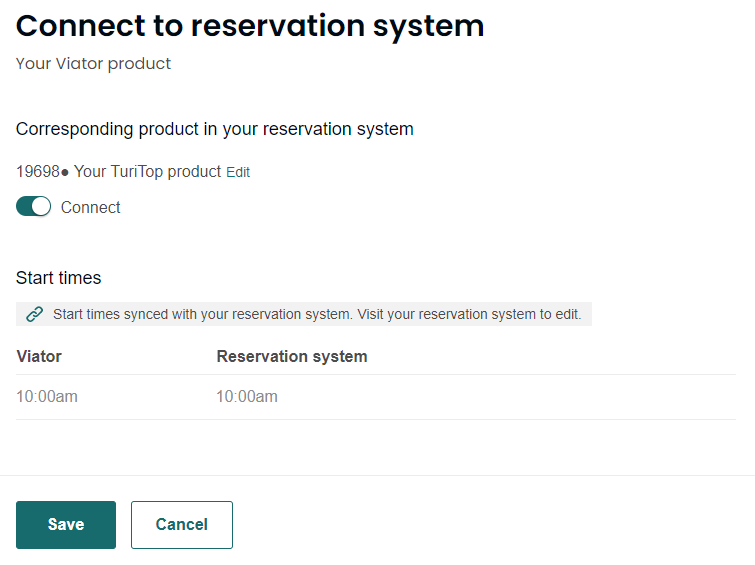Cancel the reservation system connection
The image size is (755, 565).
[182, 525]
